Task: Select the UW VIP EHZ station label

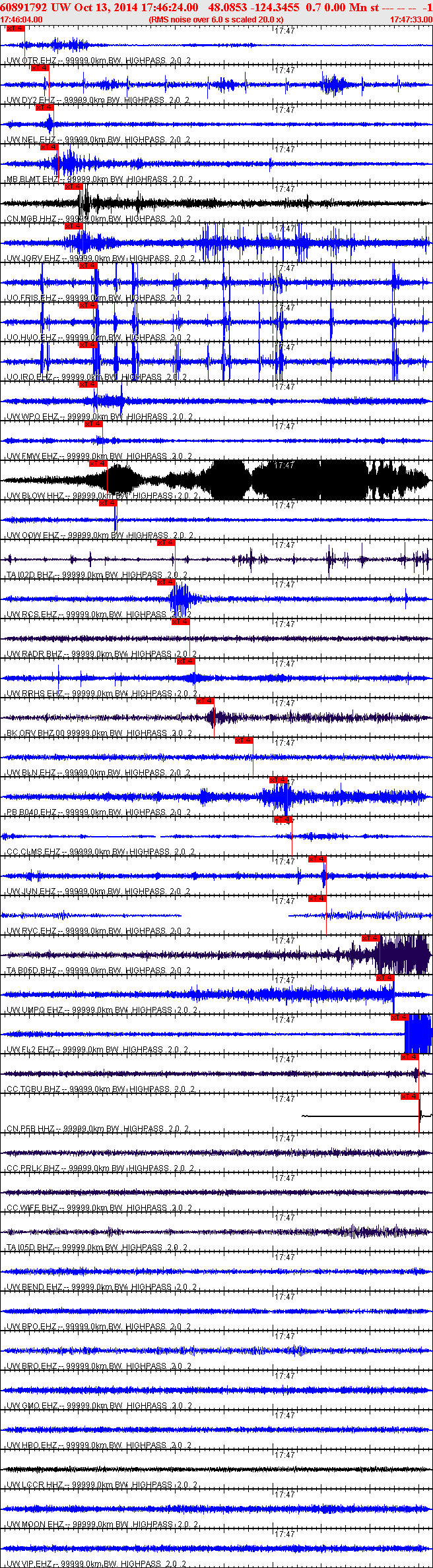Action: [30, 1564]
